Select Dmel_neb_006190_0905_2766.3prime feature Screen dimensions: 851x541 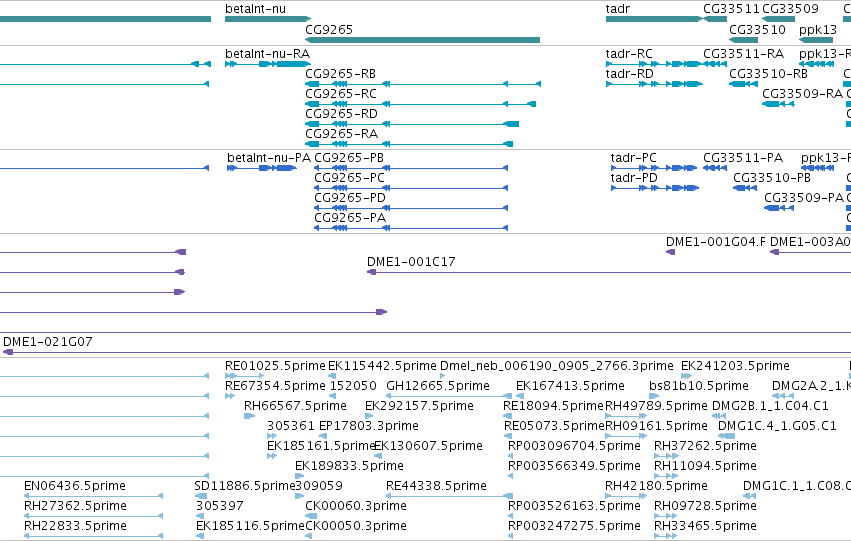point(443,376)
